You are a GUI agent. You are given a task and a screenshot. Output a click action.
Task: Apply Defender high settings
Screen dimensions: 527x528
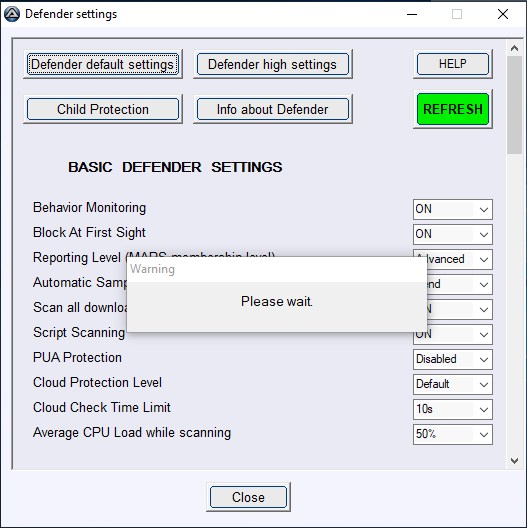click(273, 64)
